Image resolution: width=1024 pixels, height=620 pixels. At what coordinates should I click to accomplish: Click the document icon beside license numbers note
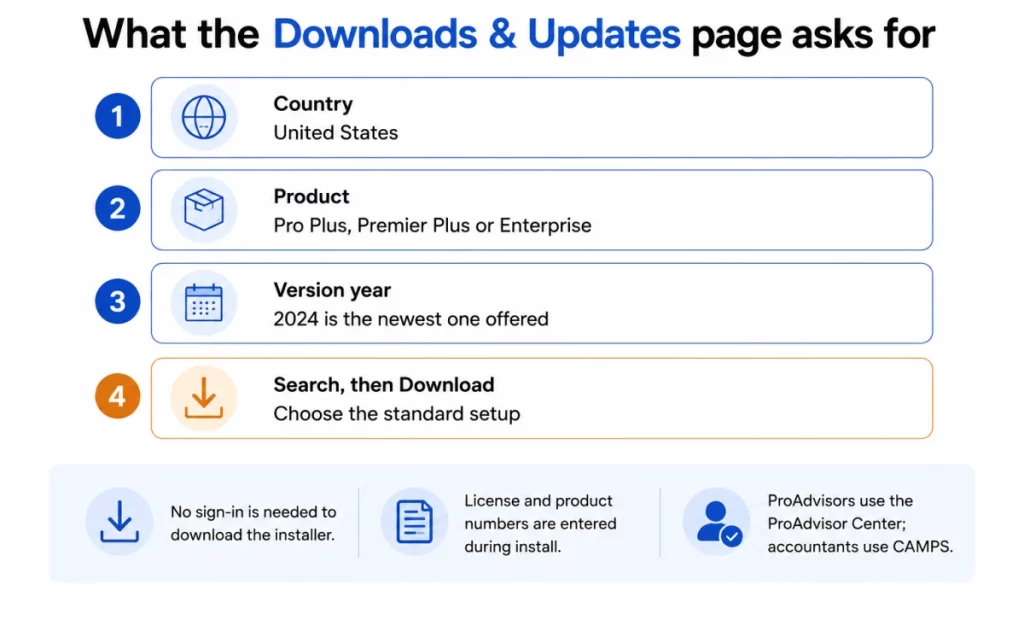coord(414,521)
